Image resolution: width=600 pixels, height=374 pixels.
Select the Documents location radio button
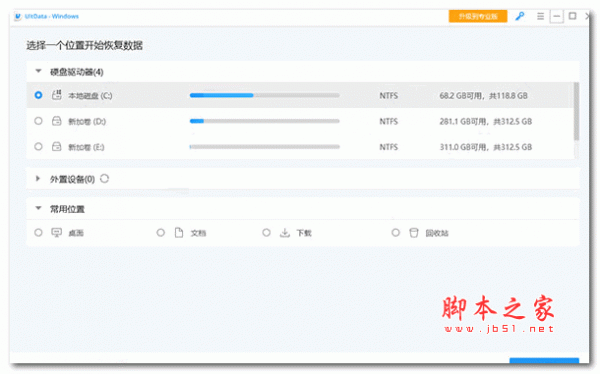(161, 232)
